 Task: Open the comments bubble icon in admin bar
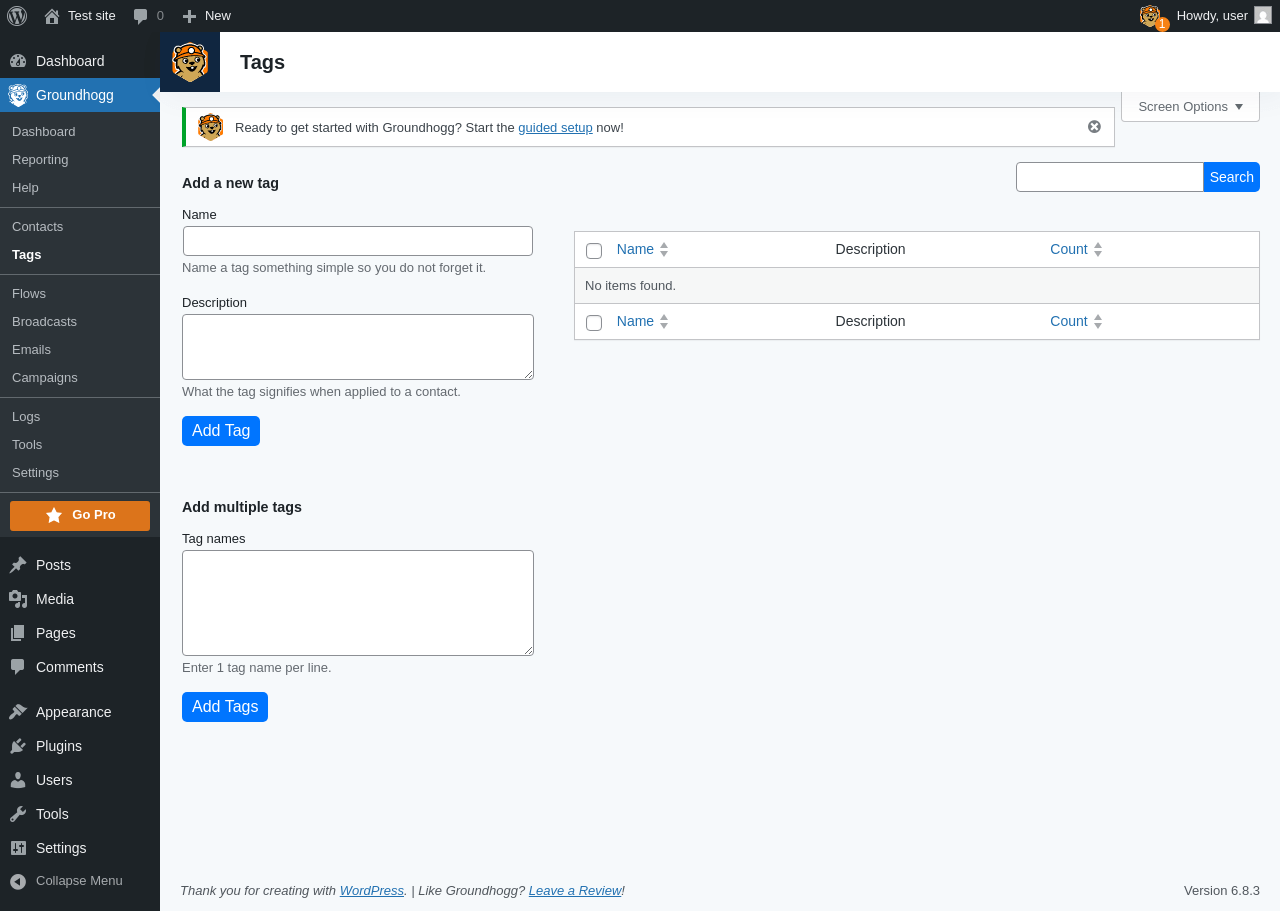pyautogui.click(x=141, y=16)
